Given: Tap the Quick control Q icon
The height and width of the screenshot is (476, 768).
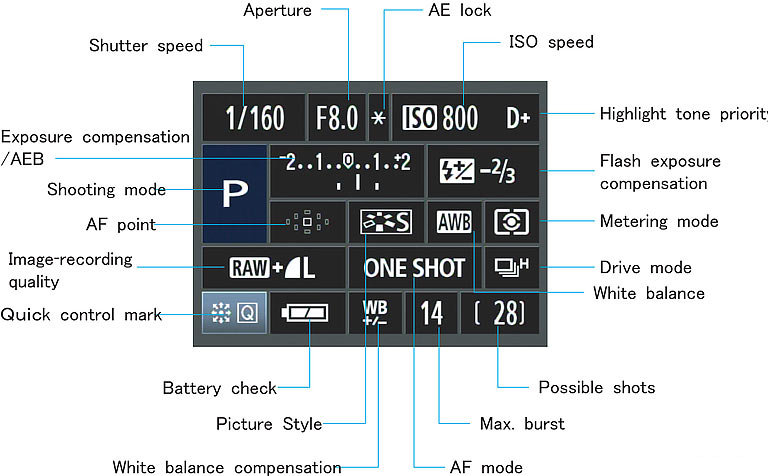Looking at the screenshot, I should point(233,313).
